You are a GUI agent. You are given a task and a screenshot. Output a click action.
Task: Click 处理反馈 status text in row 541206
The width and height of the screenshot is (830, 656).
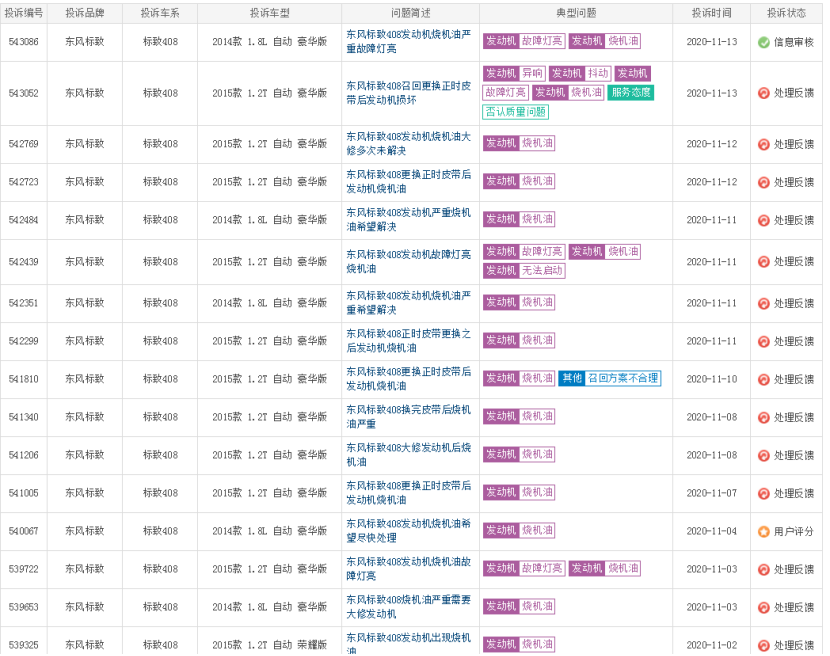click(x=793, y=455)
